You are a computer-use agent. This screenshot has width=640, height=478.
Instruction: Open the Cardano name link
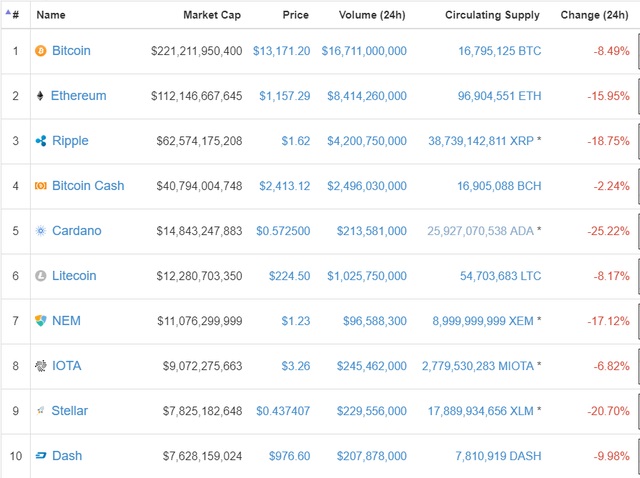[x=77, y=231]
